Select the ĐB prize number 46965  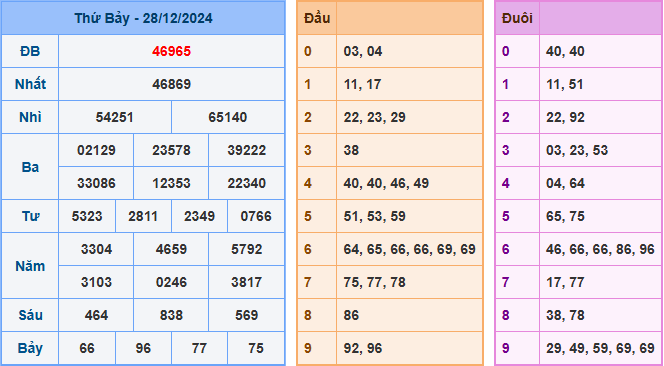(x=172, y=51)
